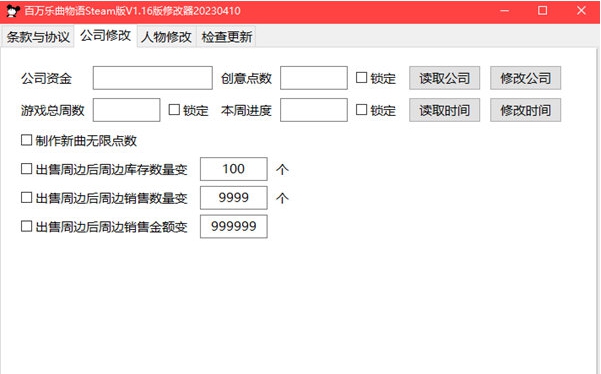The height and width of the screenshot is (374, 601).
Task: Minimize the trainer window
Action: click(504, 11)
